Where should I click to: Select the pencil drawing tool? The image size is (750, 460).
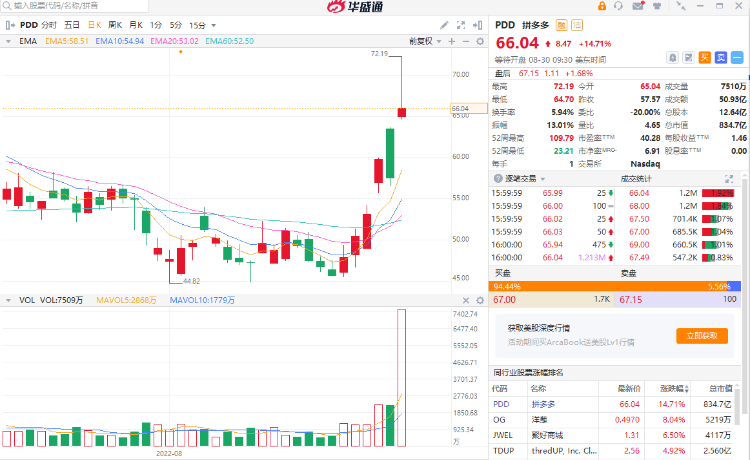coord(444,25)
